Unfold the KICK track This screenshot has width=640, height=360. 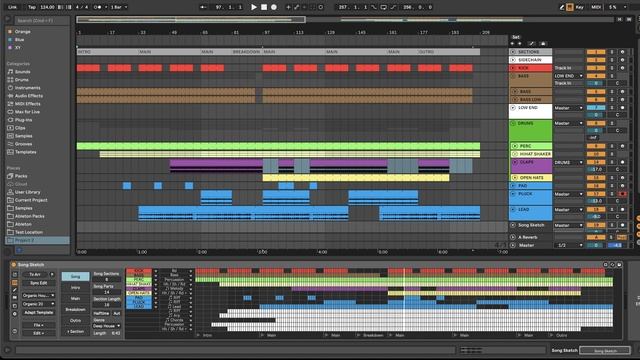pos(513,68)
